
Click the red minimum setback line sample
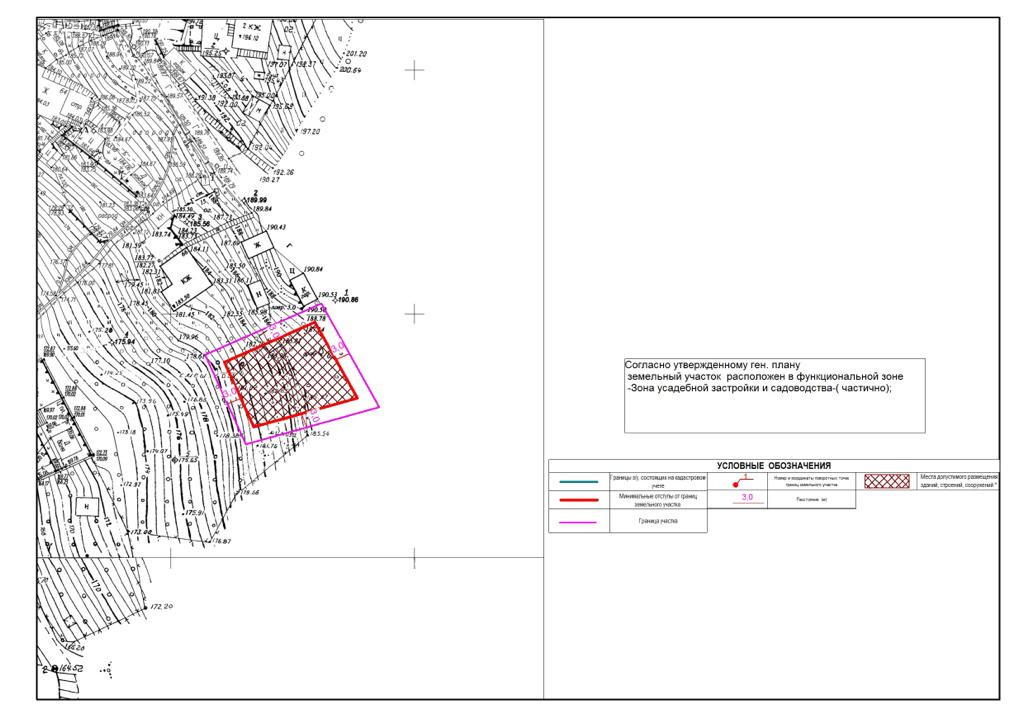click(x=579, y=500)
